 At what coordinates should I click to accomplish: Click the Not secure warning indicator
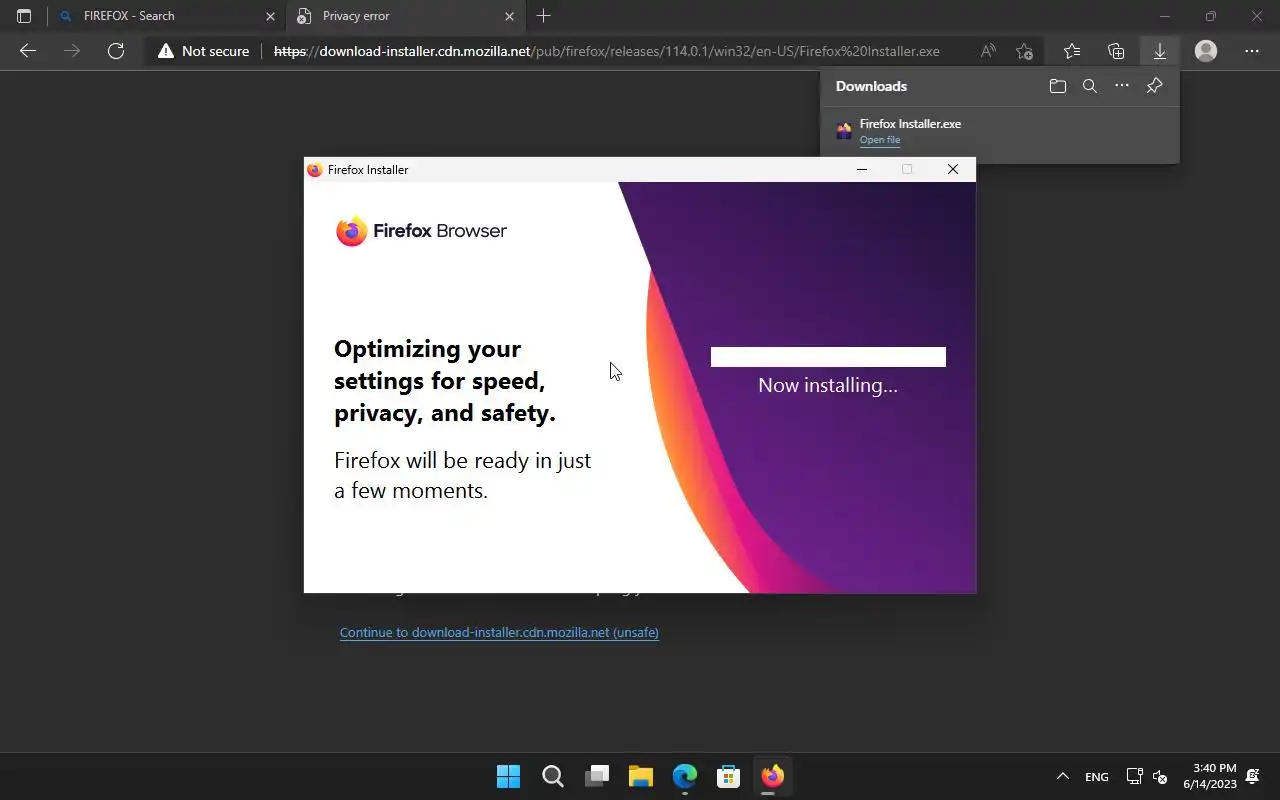tap(204, 51)
